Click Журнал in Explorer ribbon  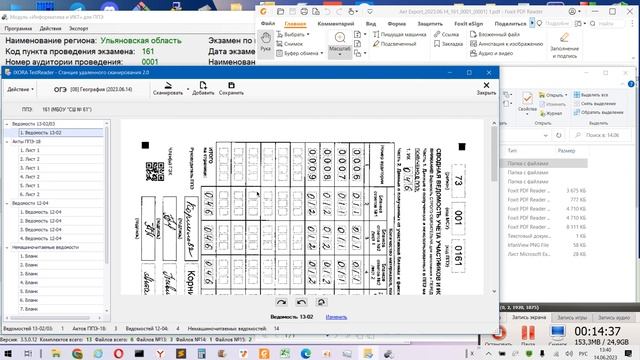click(x=551, y=113)
